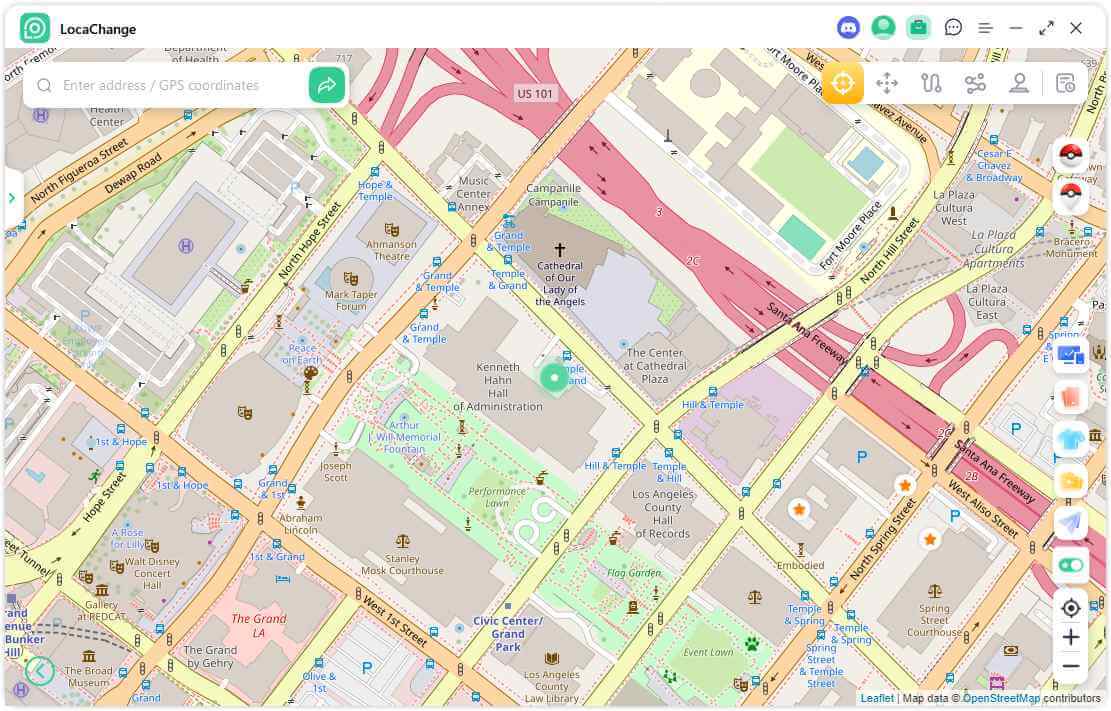Click the Music Center Annex label
Viewport: 1111px width, 711px height.
[x=473, y=194]
